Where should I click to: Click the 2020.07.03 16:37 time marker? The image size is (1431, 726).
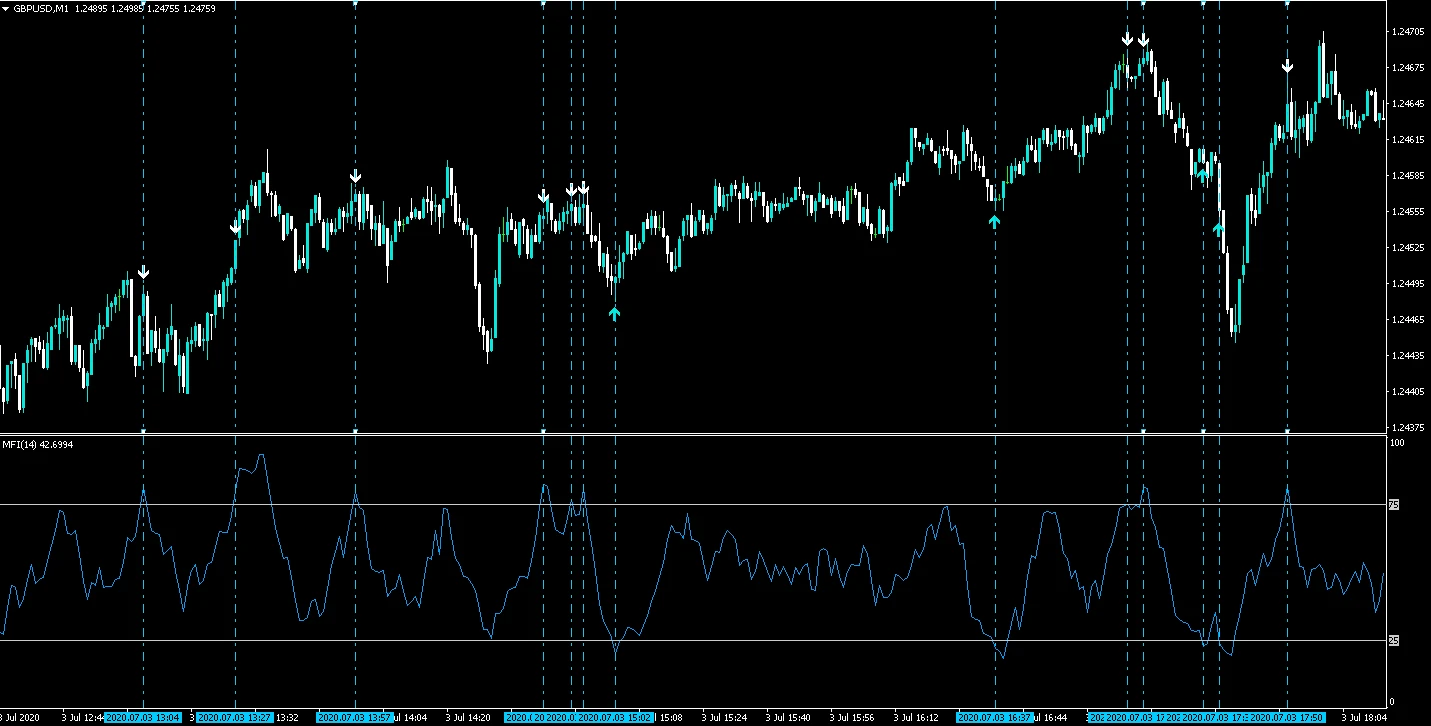pyautogui.click(x=994, y=718)
